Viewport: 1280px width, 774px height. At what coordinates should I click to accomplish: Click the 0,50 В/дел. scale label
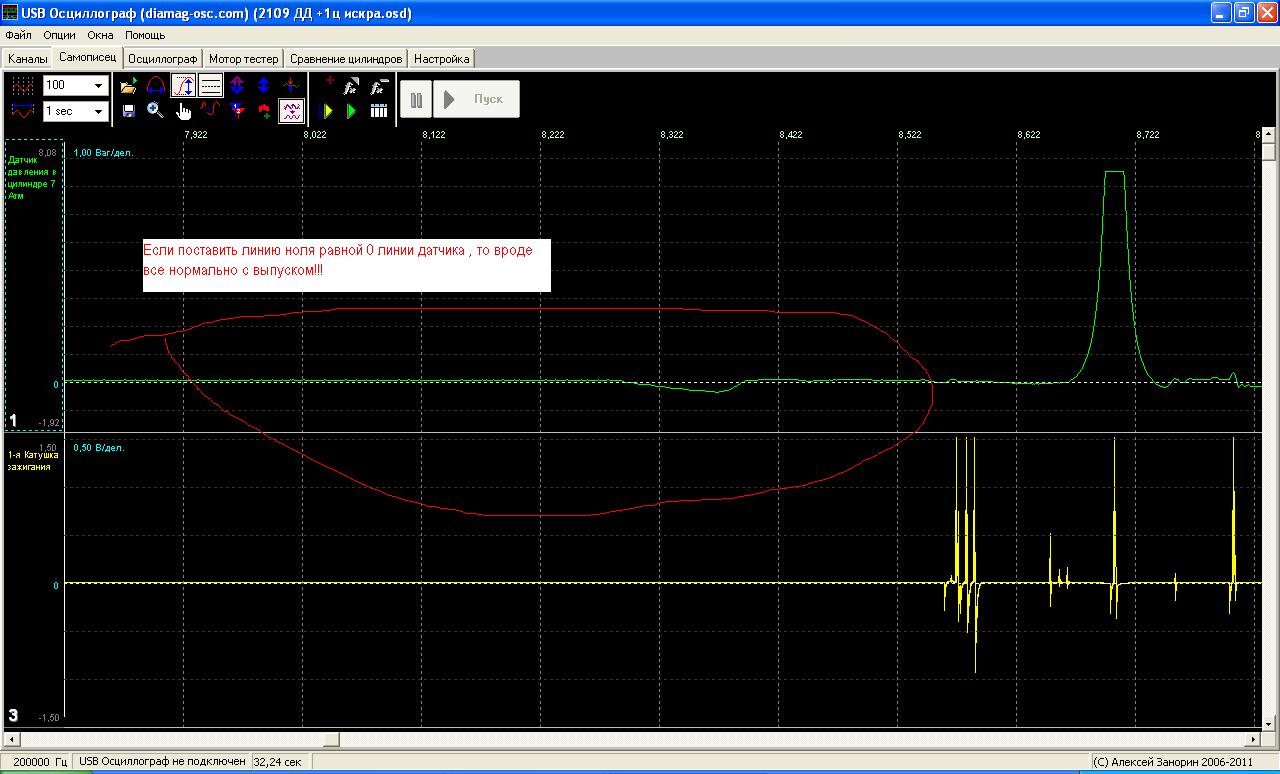point(98,448)
